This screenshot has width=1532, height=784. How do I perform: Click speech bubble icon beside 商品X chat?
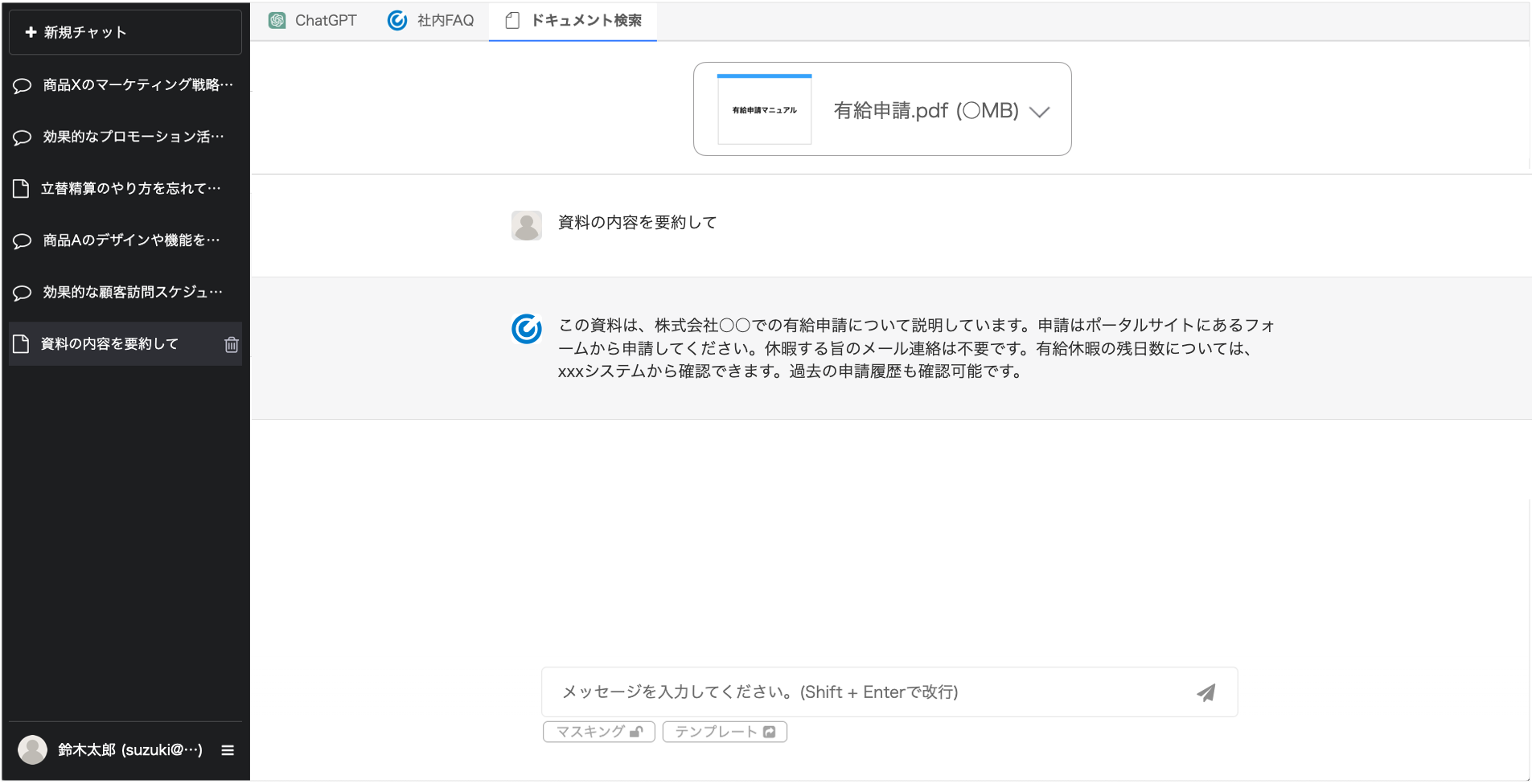(23, 85)
